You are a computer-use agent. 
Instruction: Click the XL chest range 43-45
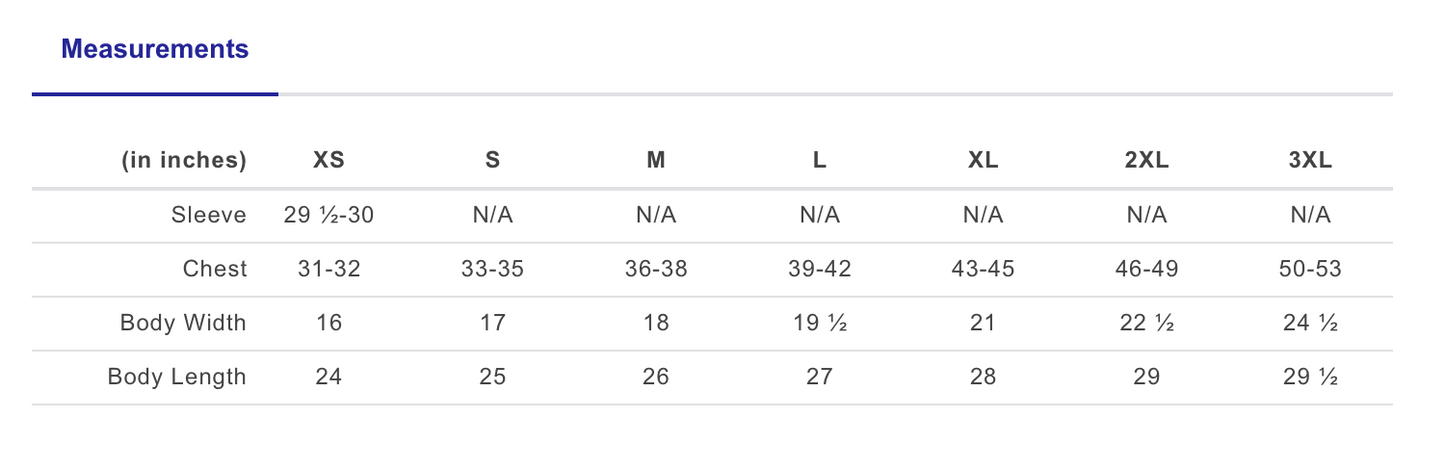(x=983, y=269)
